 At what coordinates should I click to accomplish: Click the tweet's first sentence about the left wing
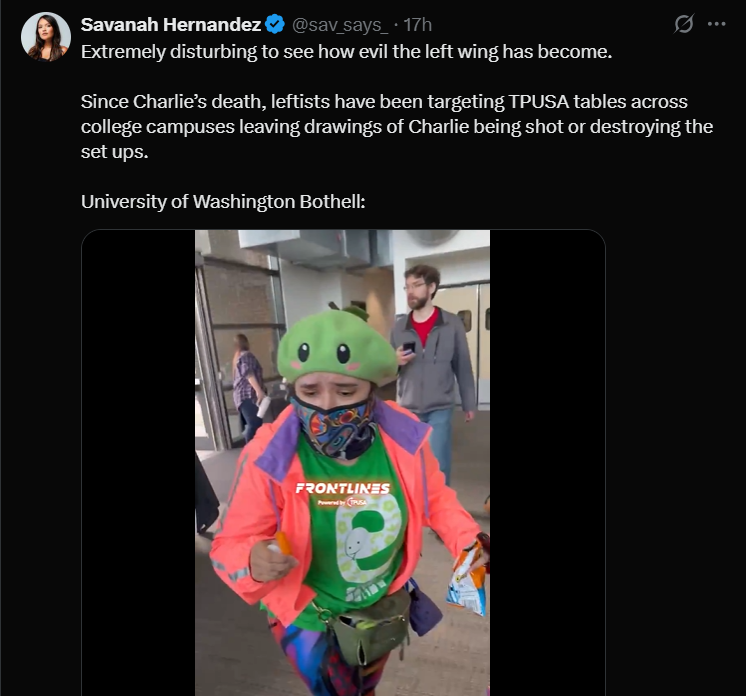[346, 51]
